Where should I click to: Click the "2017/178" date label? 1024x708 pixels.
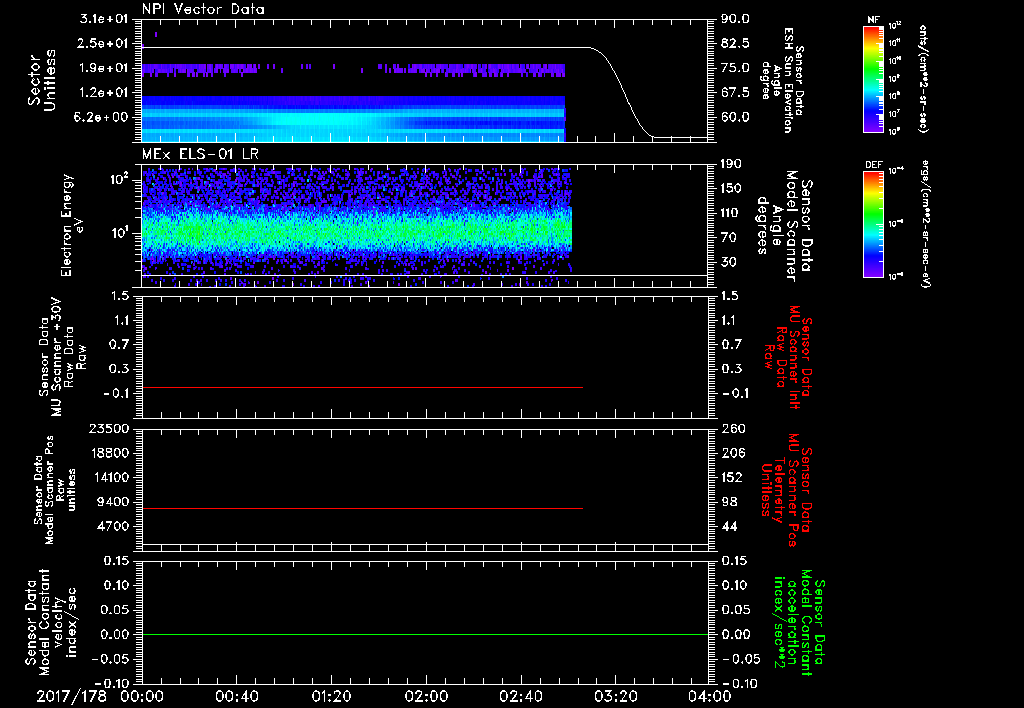[71, 696]
